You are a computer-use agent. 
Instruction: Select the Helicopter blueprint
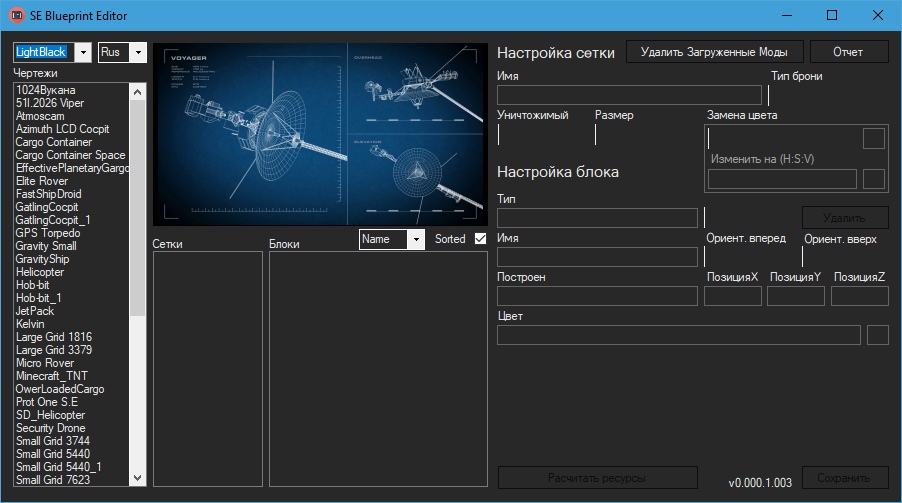(72, 272)
